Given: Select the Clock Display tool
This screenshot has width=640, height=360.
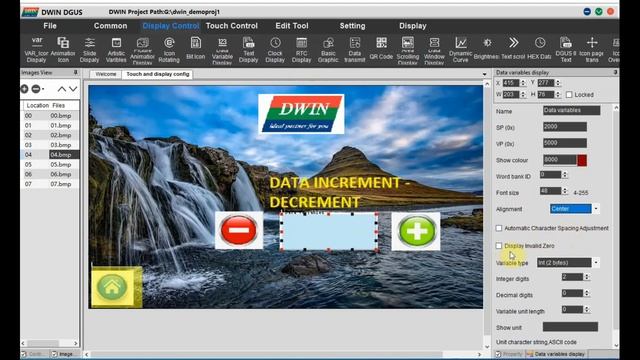Looking at the screenshot, I should (x=275, y=49).
